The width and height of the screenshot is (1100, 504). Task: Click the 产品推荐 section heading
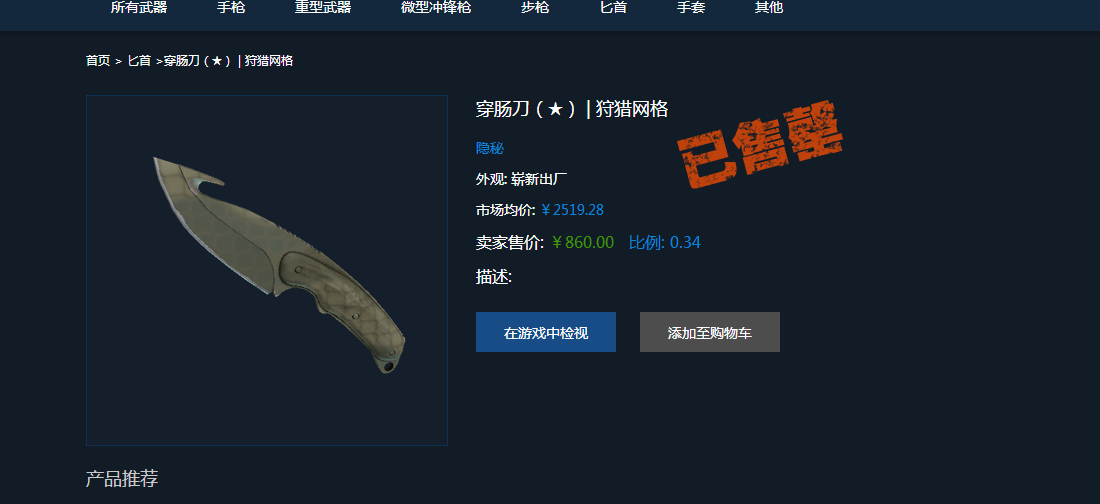point(122,479)
